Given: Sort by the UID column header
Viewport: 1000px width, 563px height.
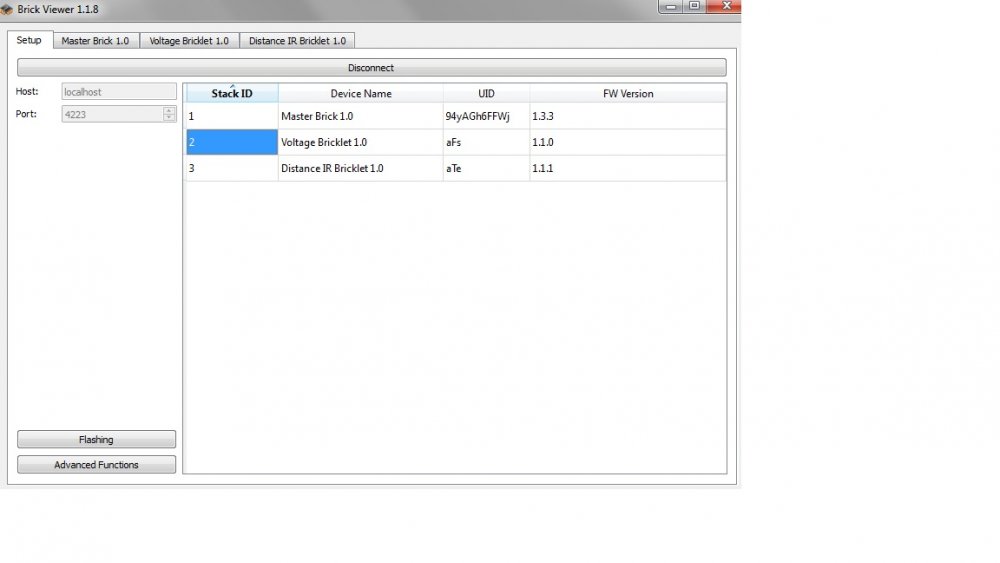Looking at the screenshot, I should [486, 94].
